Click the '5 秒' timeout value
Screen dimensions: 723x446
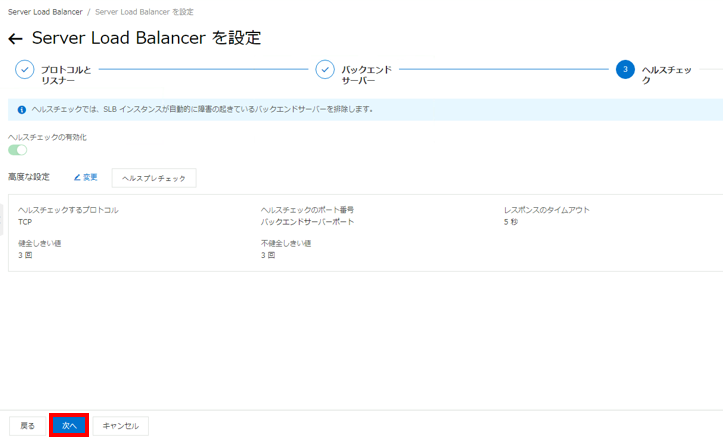tap(511, 222)
